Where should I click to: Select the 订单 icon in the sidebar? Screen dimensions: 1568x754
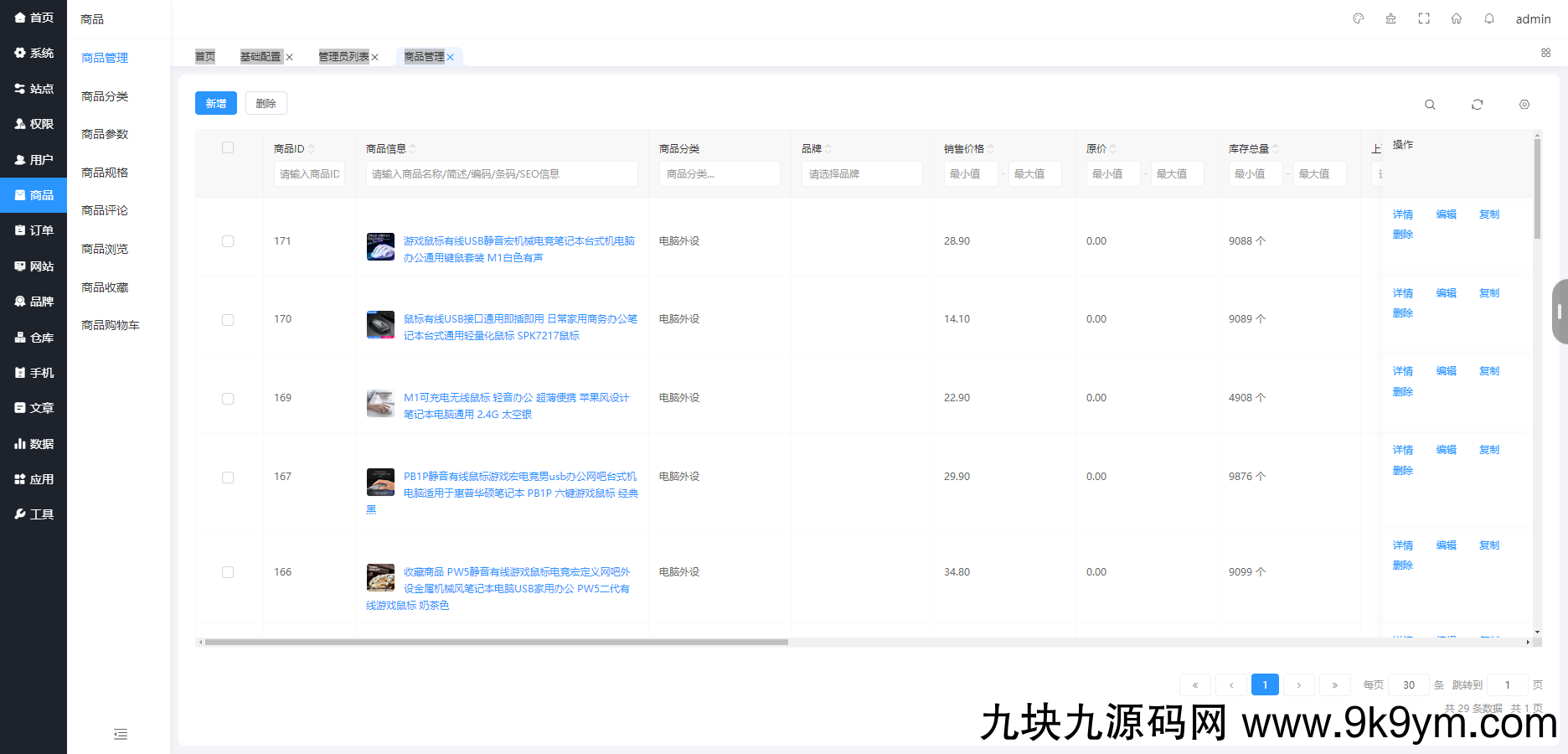pos(20,230)
